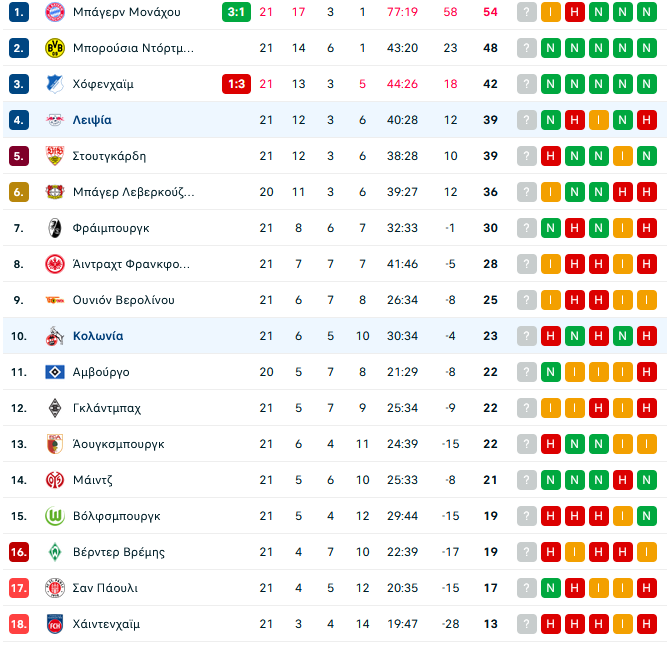Image resolution: width=668 pixels, height=649 pixels.
Task: Open the Hamburg club logo
Action: pyautogui.click(x=54, y=372)
